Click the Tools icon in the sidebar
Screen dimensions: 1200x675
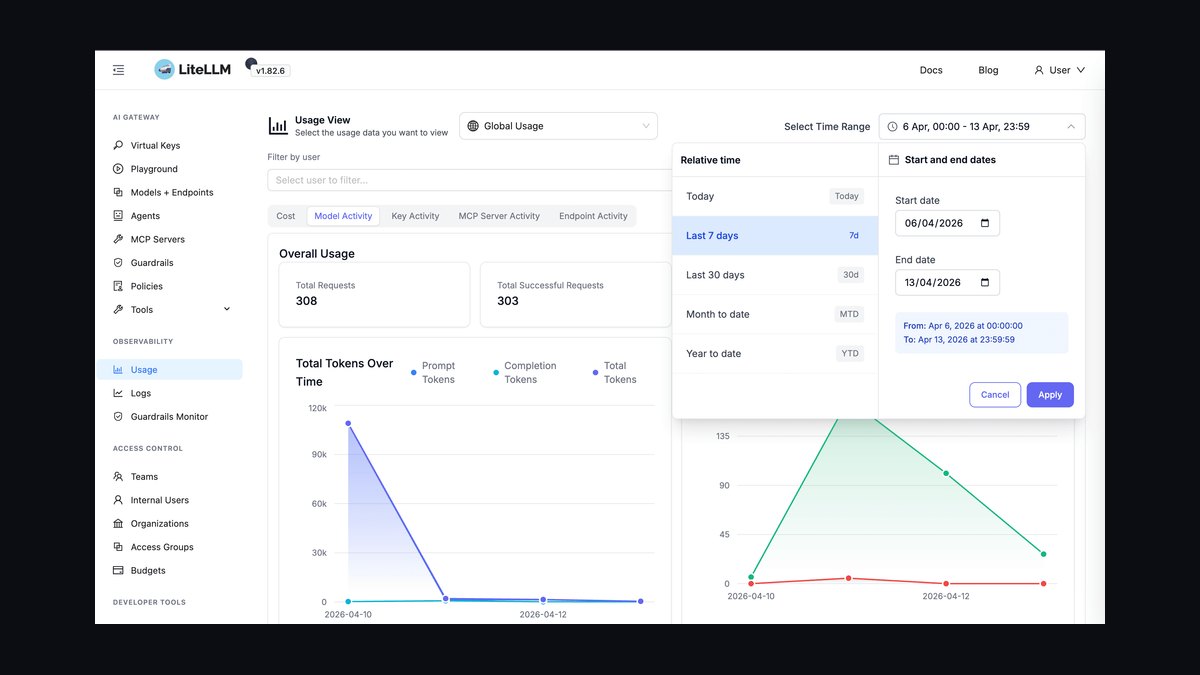pyautogui.click(x=118, y=310)
